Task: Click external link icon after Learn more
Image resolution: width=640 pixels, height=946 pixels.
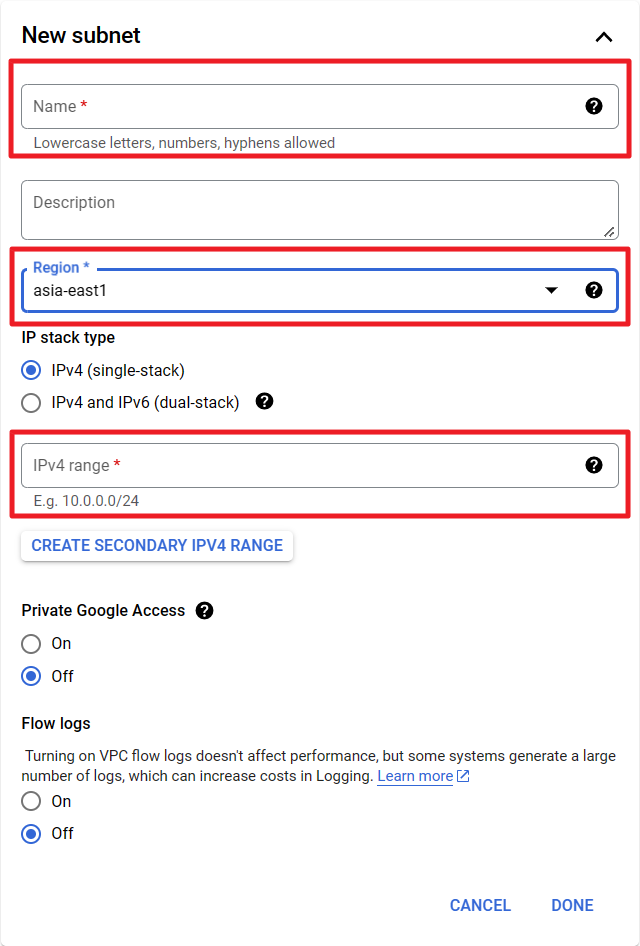Action: point(463,777)
